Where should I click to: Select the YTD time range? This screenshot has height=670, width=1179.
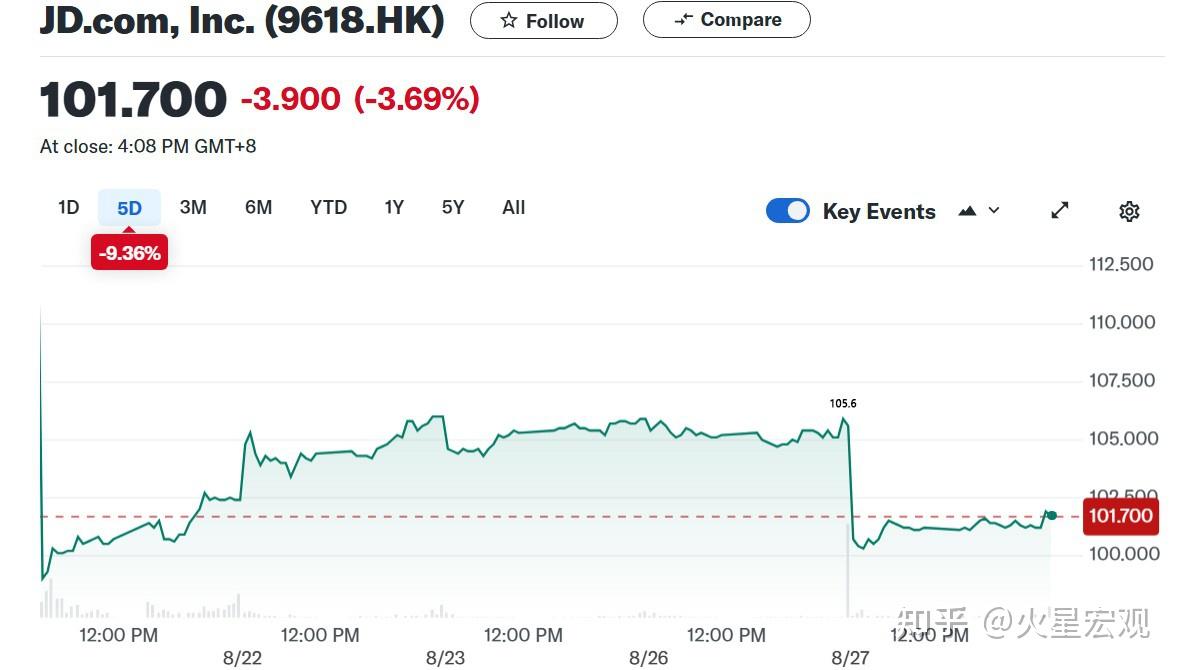click(x=328, y=208)
